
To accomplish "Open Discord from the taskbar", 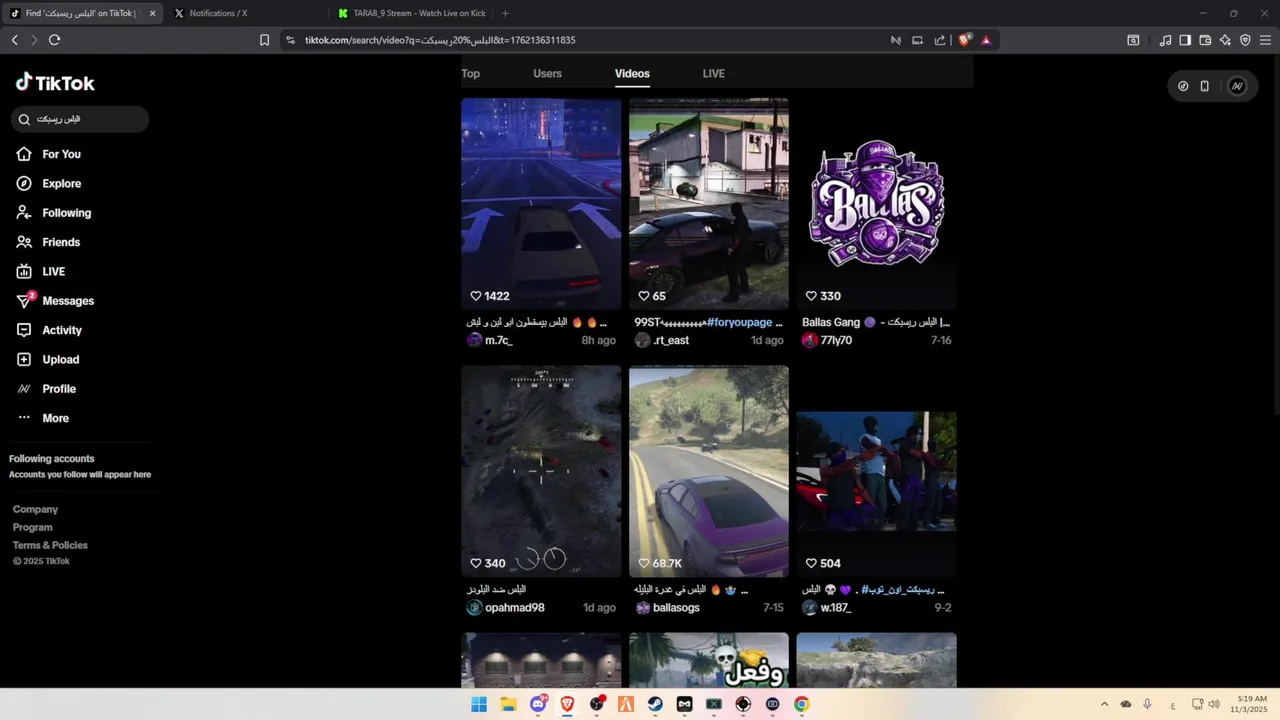I will pyautogui.click(x=538, y=704).
